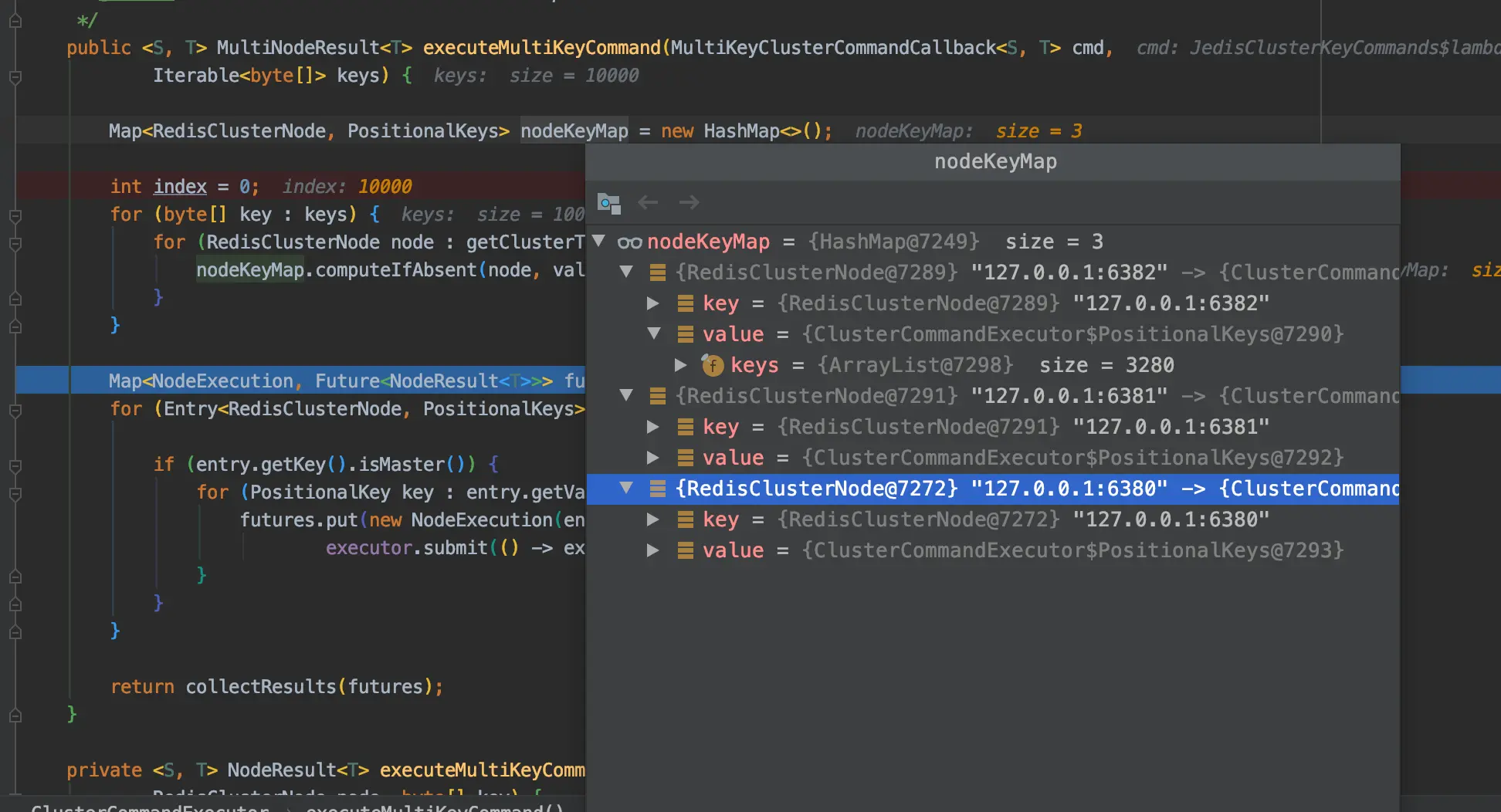Expand key RedisClusterNode@7289 row

pos(653,303)
